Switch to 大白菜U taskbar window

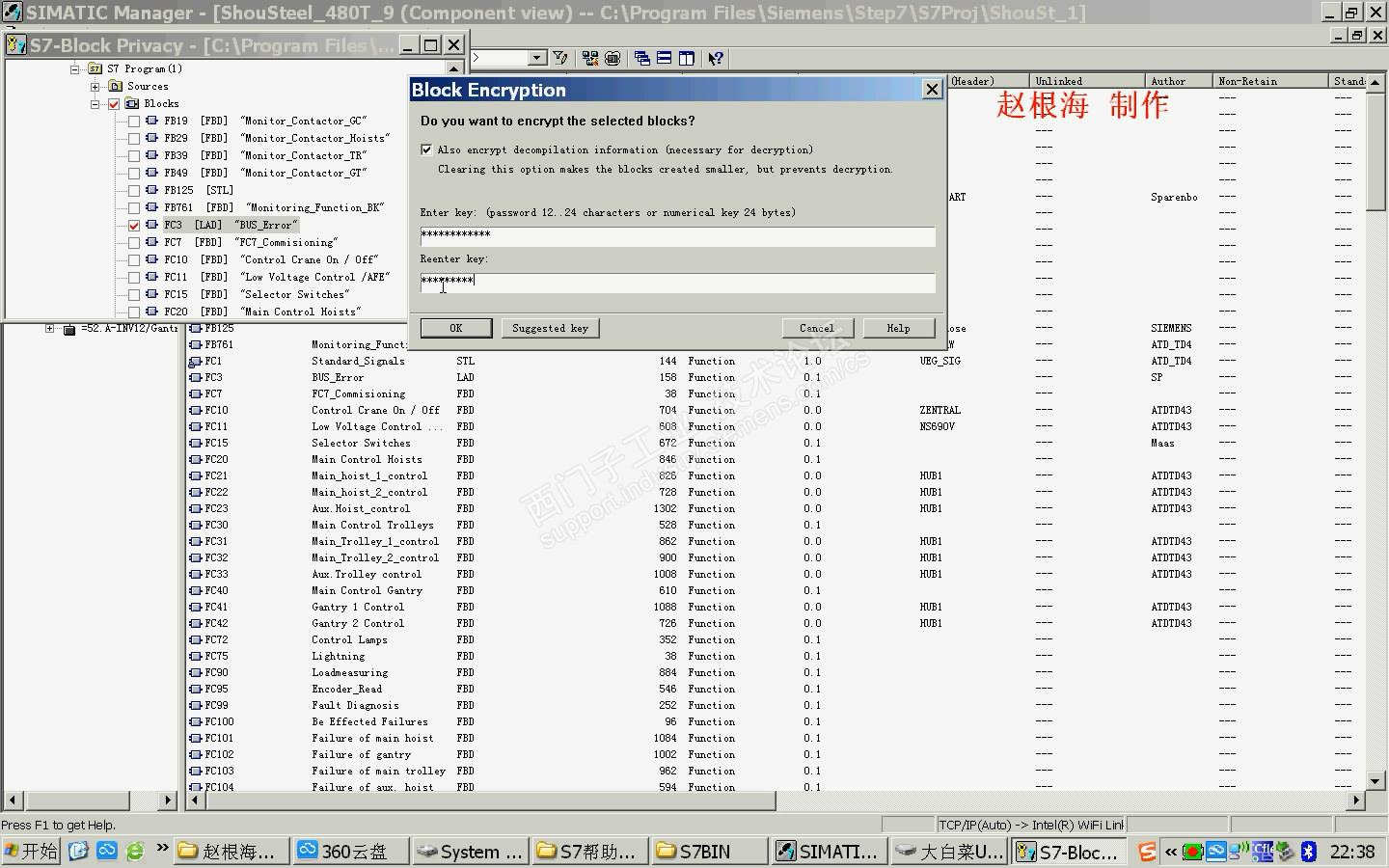point(948,852)
